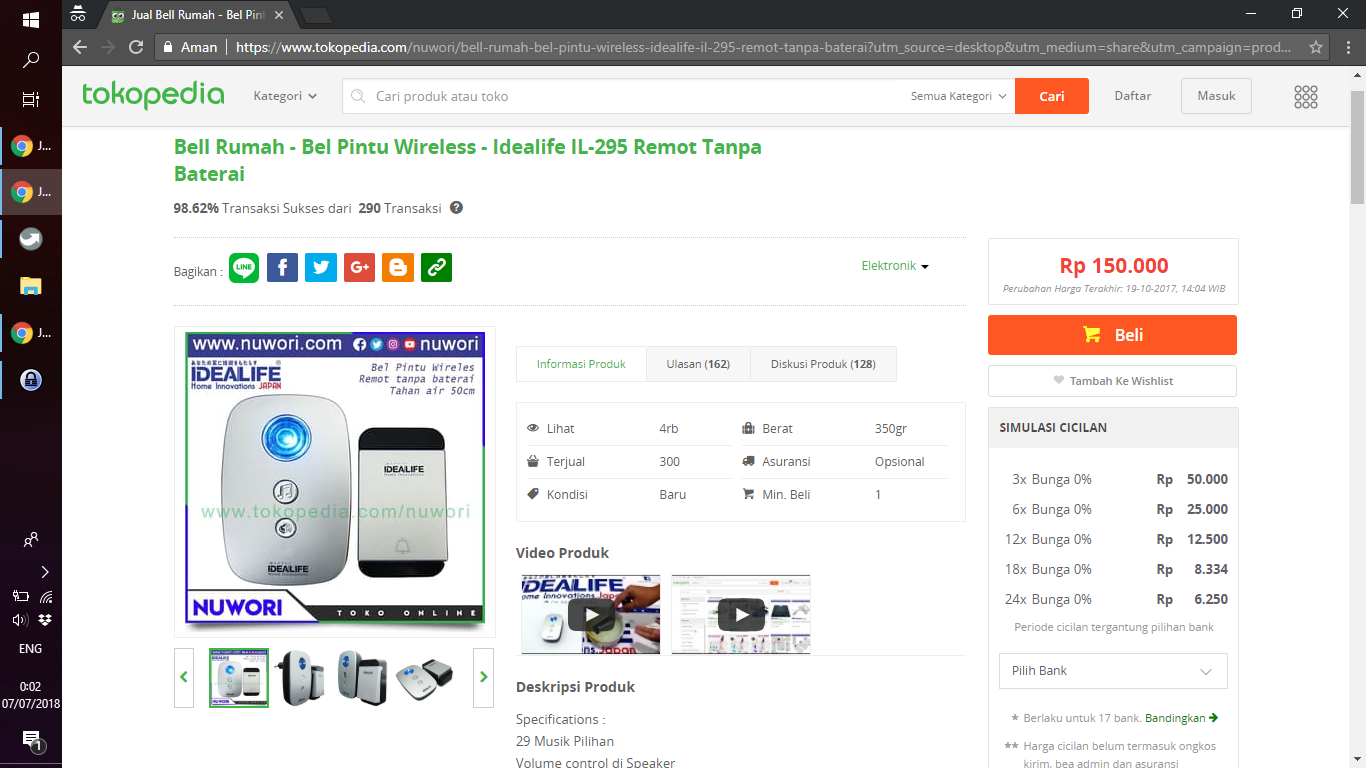The image size is (1366, 768).
Task: Switch to Informasi Produk tab
Action: pos(581,364)
